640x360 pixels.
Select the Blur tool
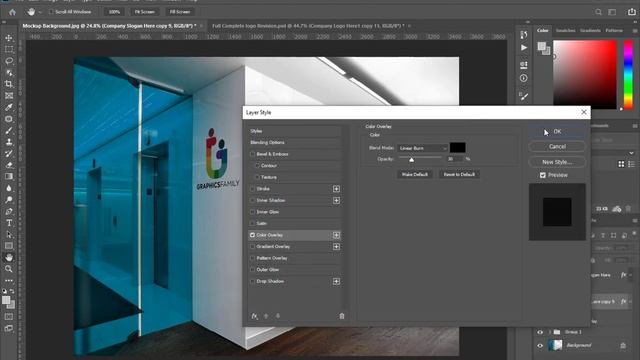pyautogui.click(x=9, y=188)
